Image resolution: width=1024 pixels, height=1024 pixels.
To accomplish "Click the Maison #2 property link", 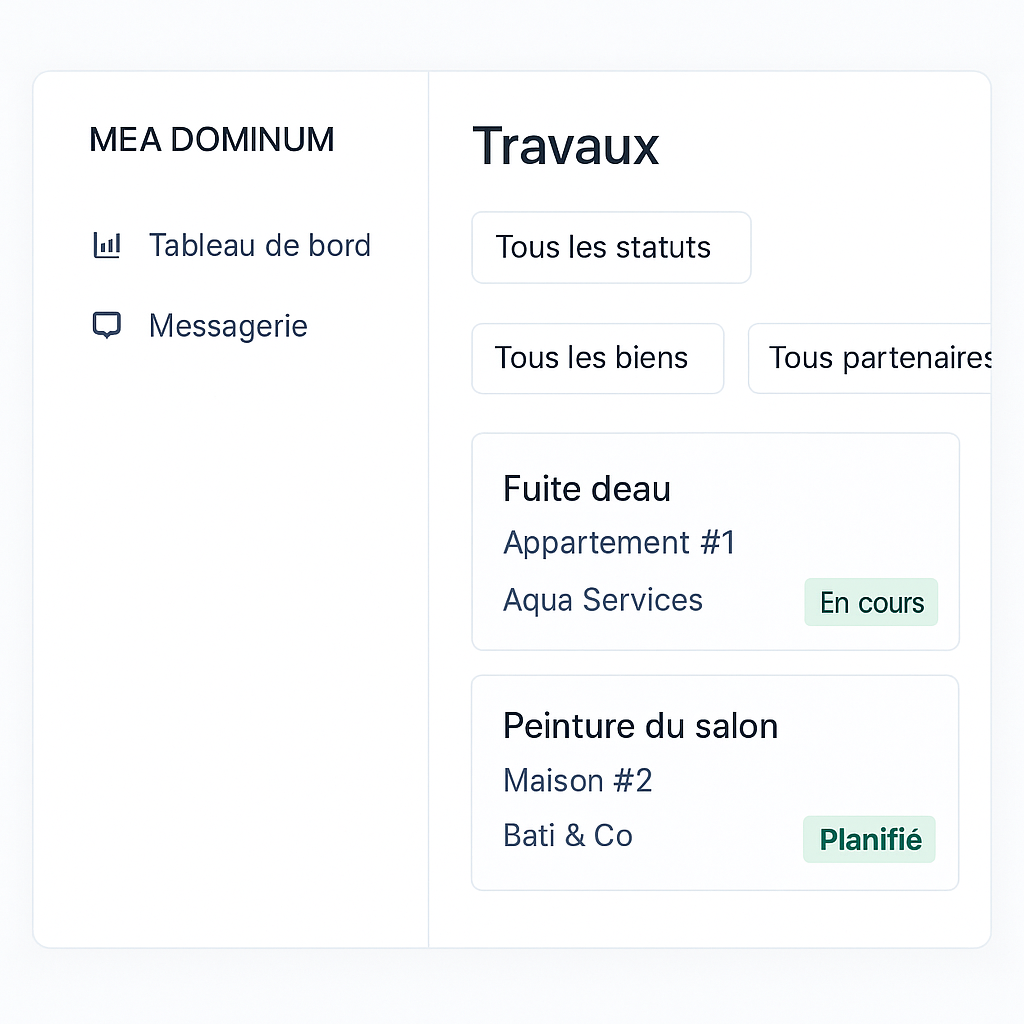I will [x=577, y=780].
